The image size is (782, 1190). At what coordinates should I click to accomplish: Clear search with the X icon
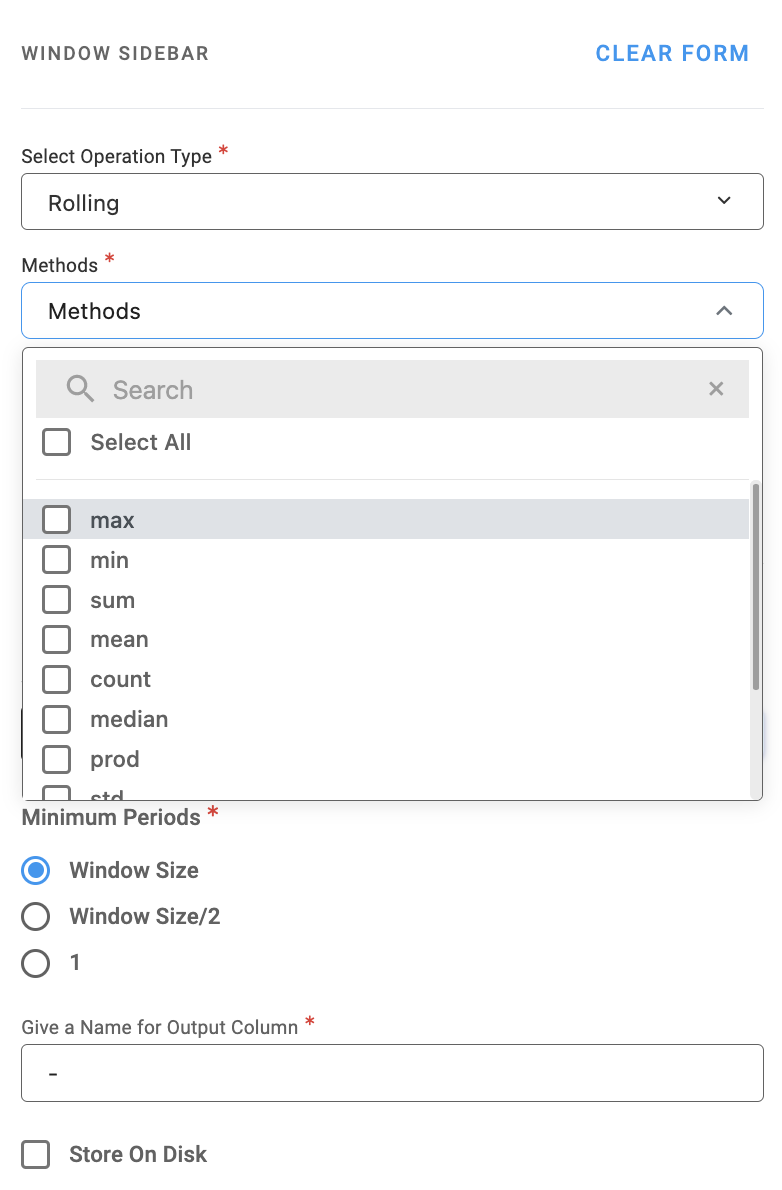(x=716, y=389)
